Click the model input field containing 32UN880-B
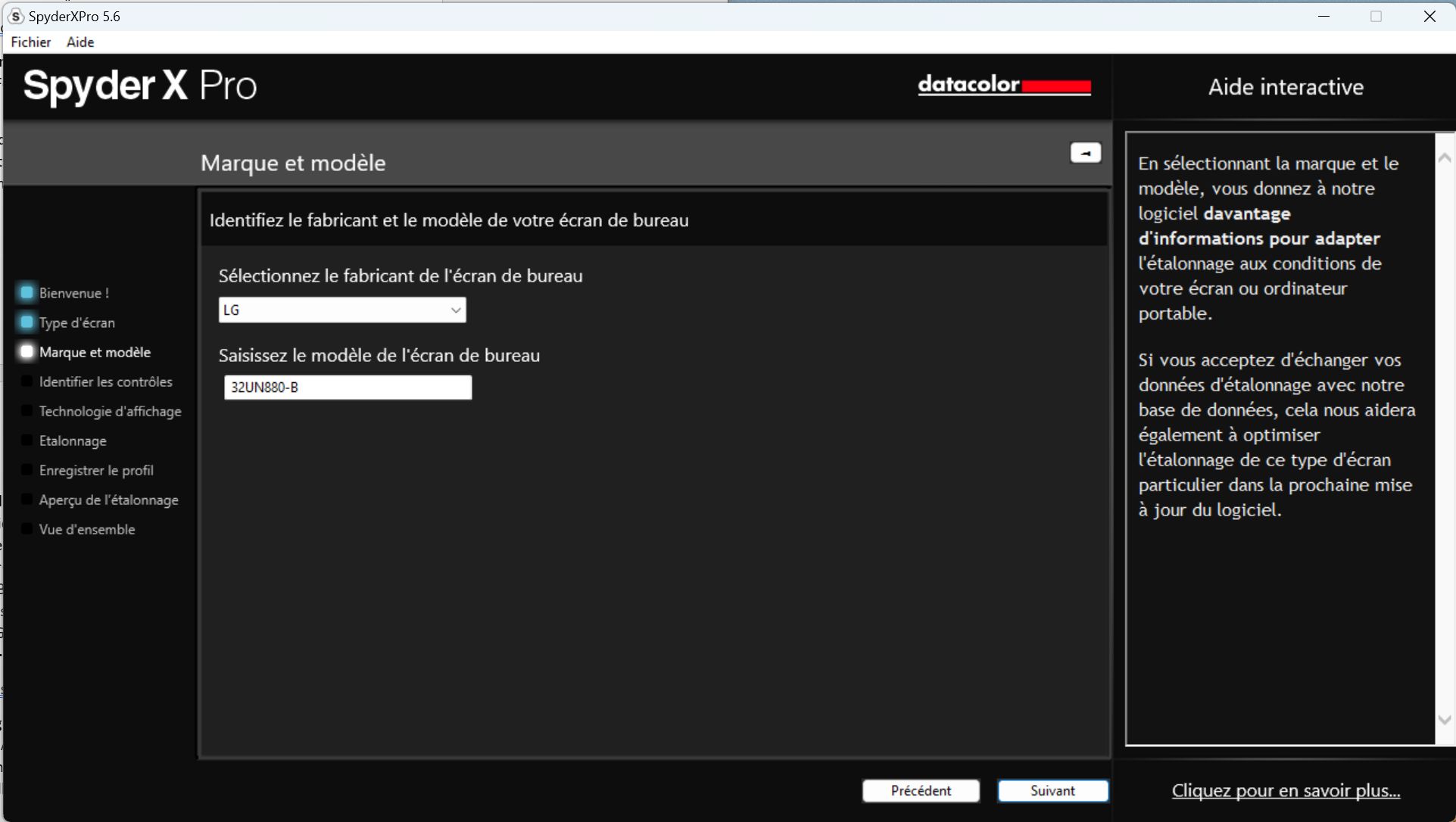This screenshot has height=822, width=1456. click(x=348, y=388)
